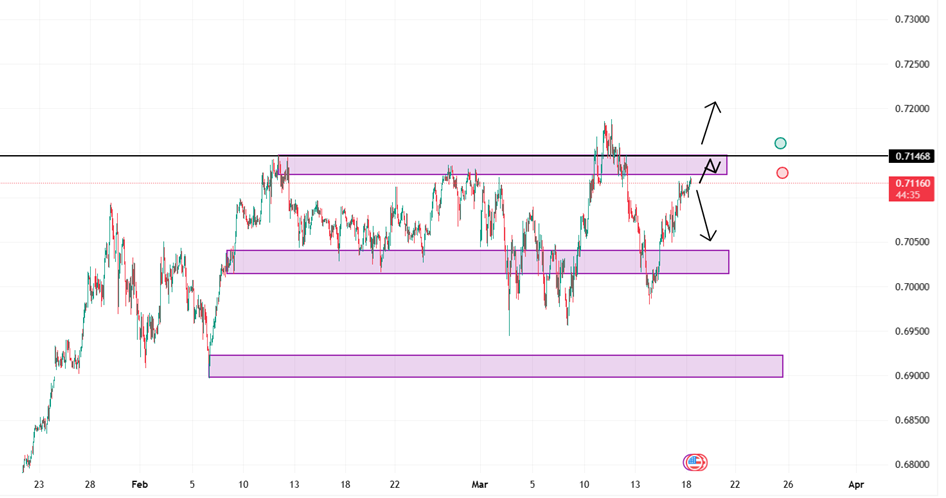This screenshot has height=498, width=946.
Task: Click the '28' date label on time axis
Action: click(x=90, y=484)
